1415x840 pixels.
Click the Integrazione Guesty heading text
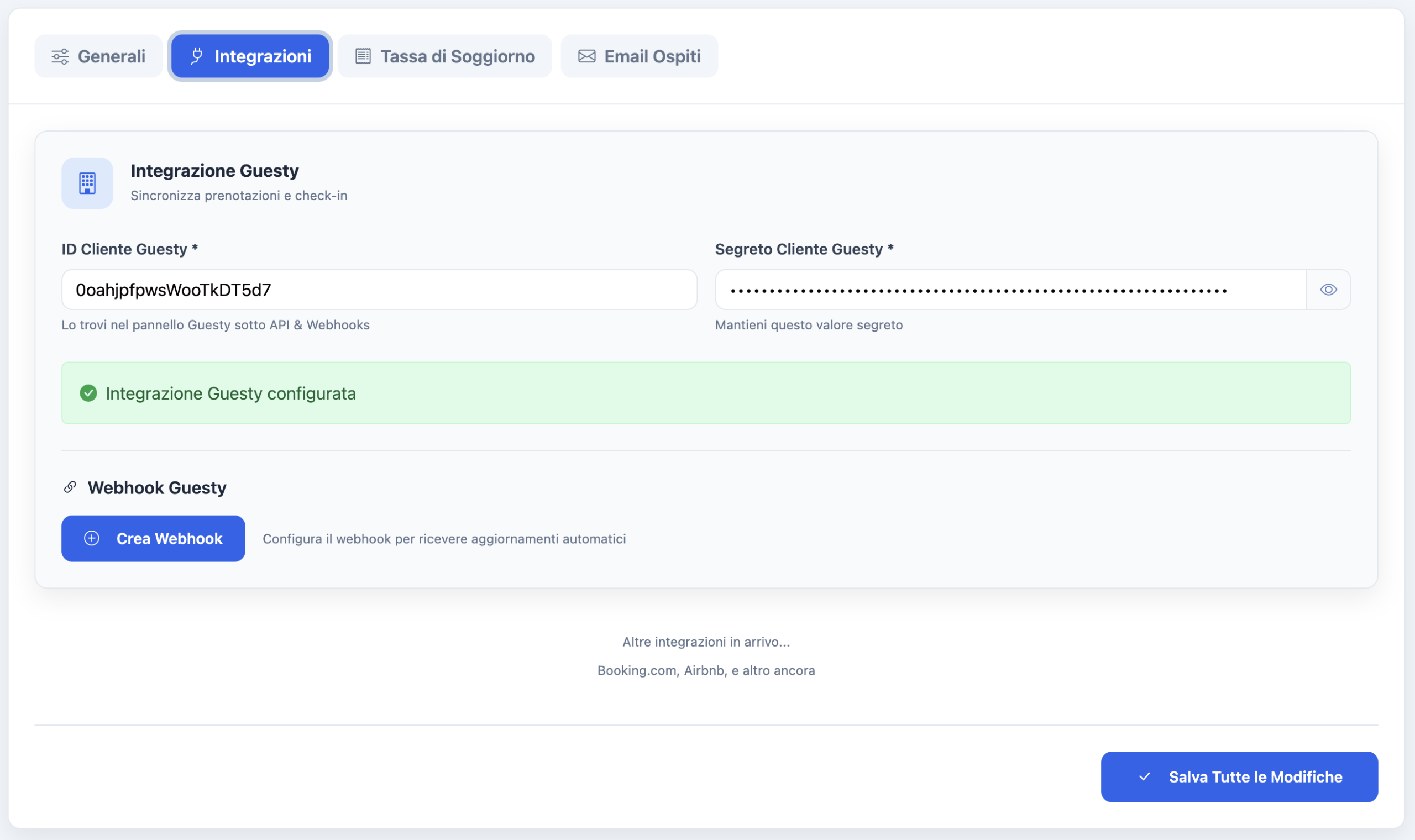click(x=214, y=170)
